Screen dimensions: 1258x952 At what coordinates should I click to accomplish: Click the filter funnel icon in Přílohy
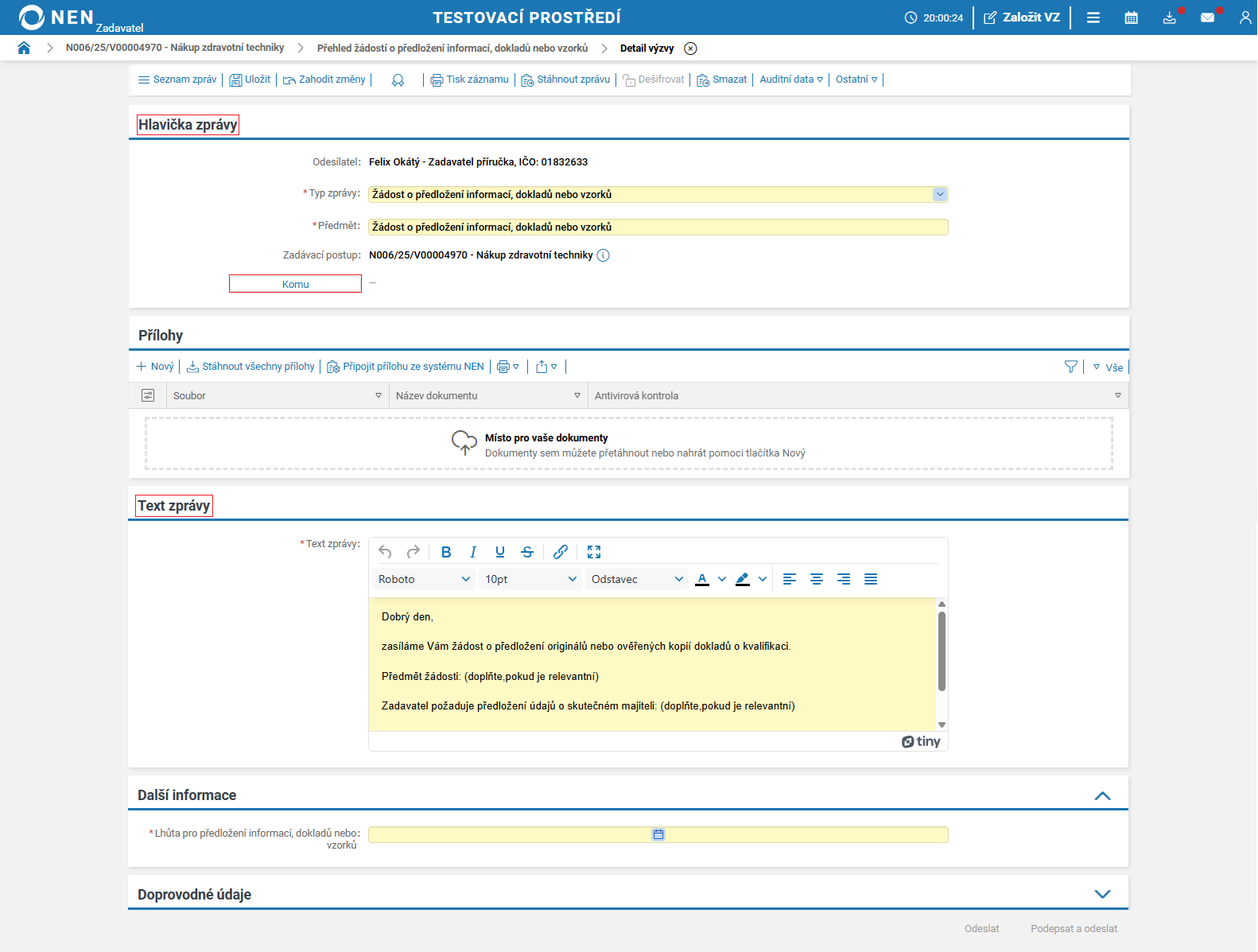pos(1071,367)
